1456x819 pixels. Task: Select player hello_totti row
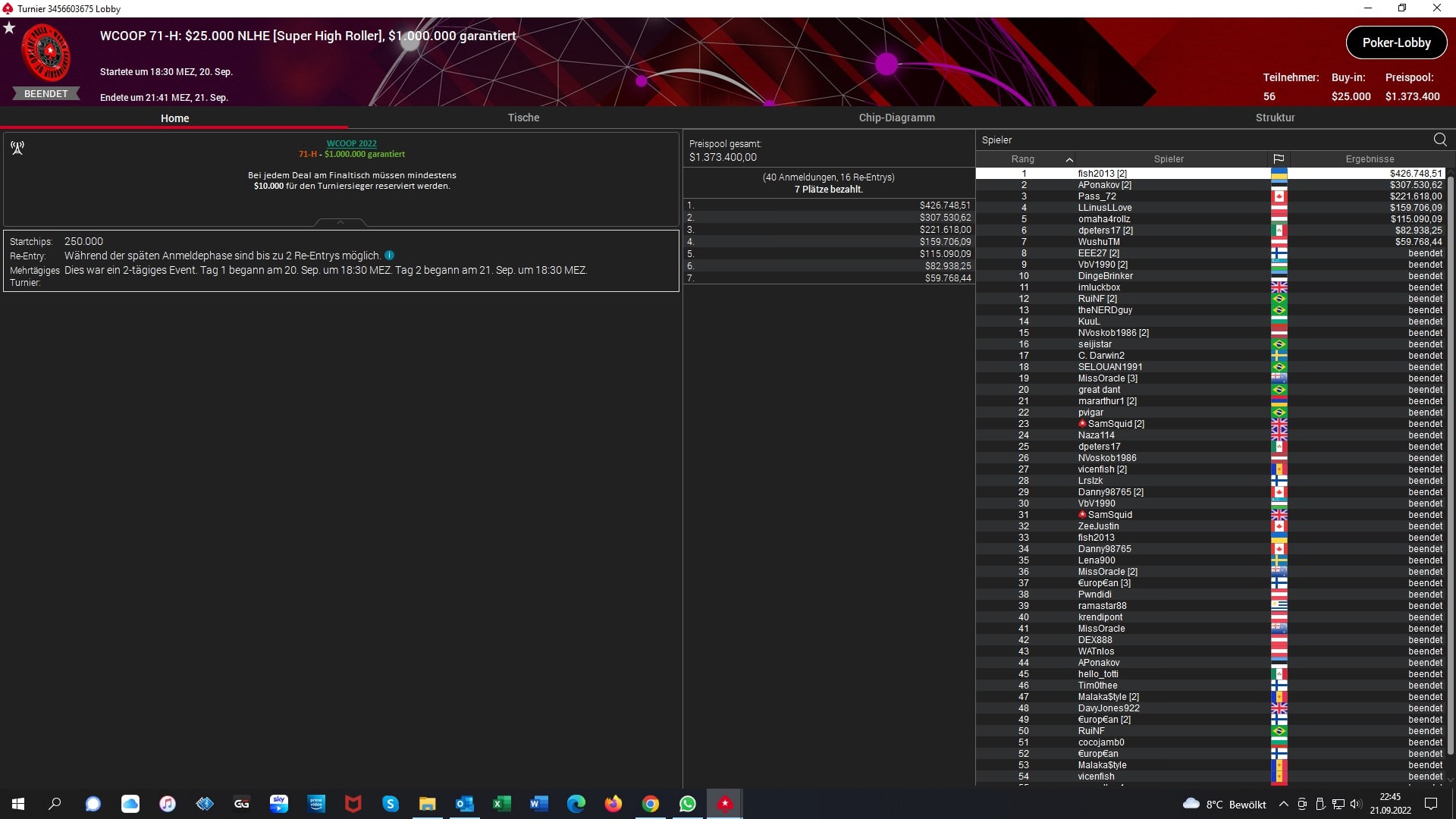(1210, 674)
